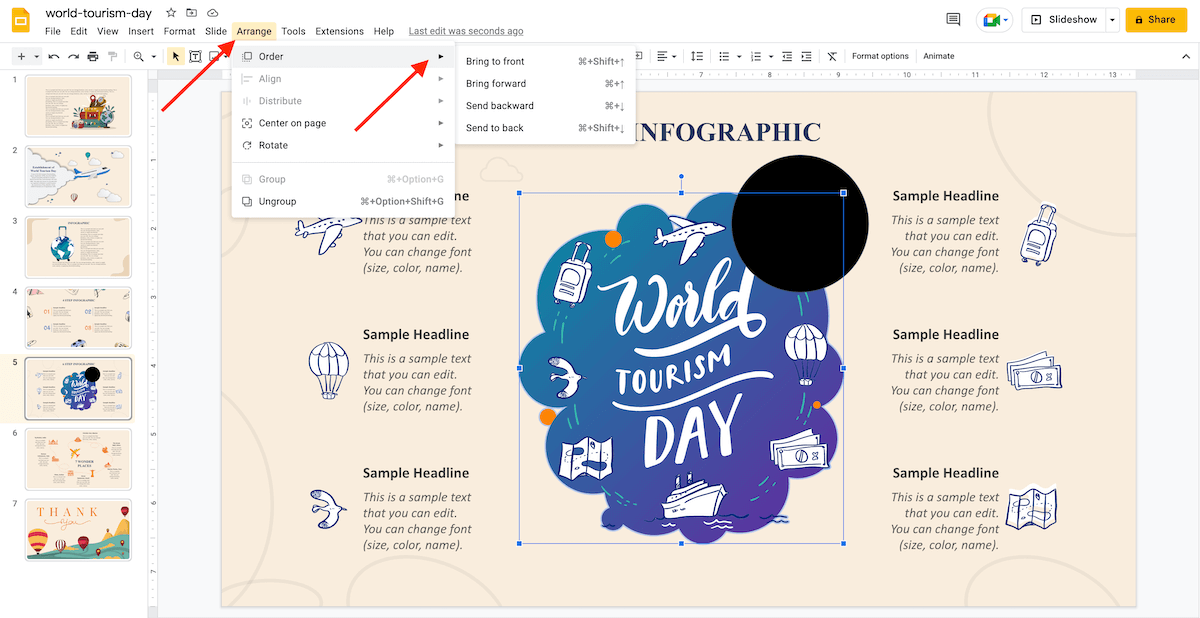The image size is (1200, 618).
Task: Open the Tools menu
Action: (294, 31)
